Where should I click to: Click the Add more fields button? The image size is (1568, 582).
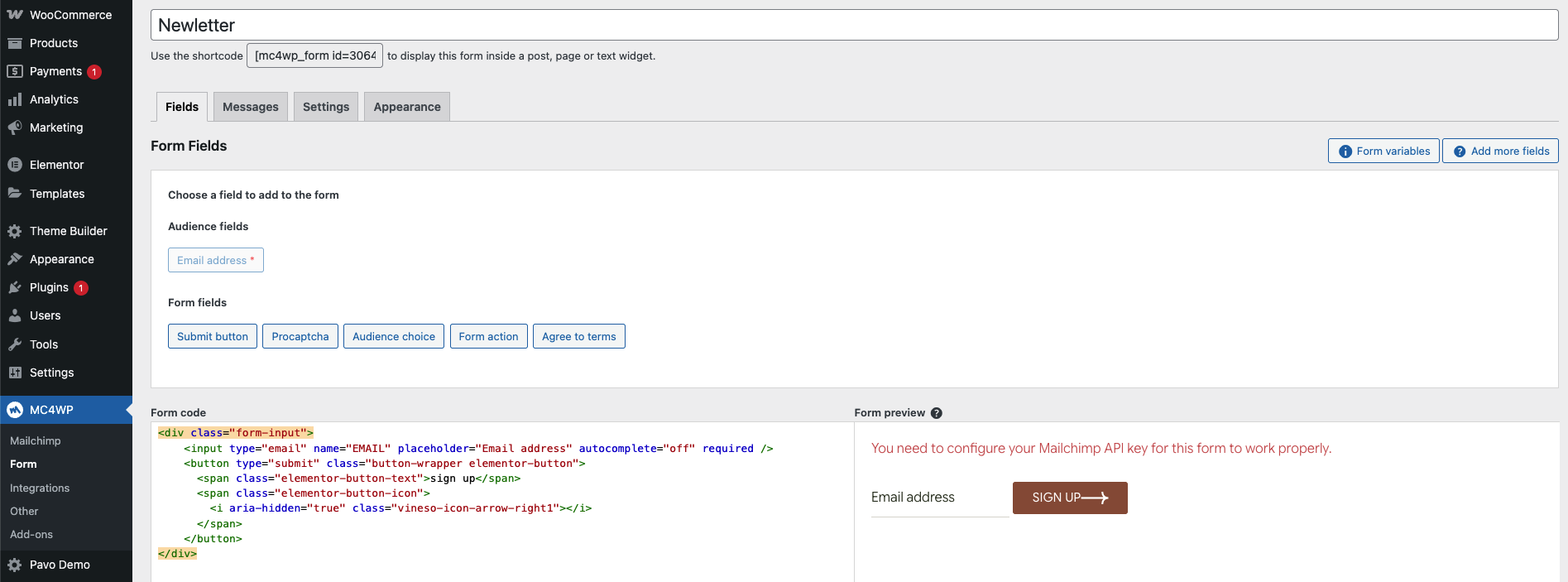(1500, 151)
